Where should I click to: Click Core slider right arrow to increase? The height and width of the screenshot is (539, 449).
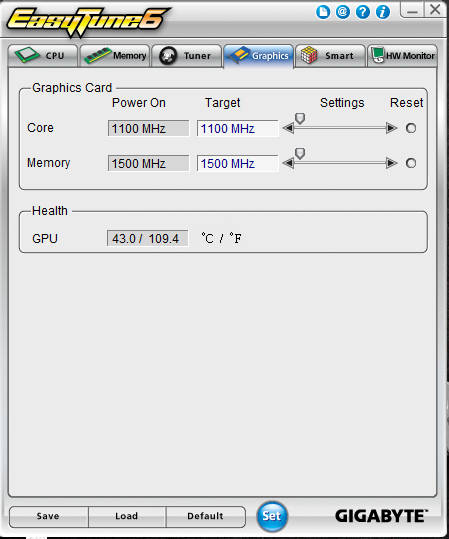(x=392, y=128)
